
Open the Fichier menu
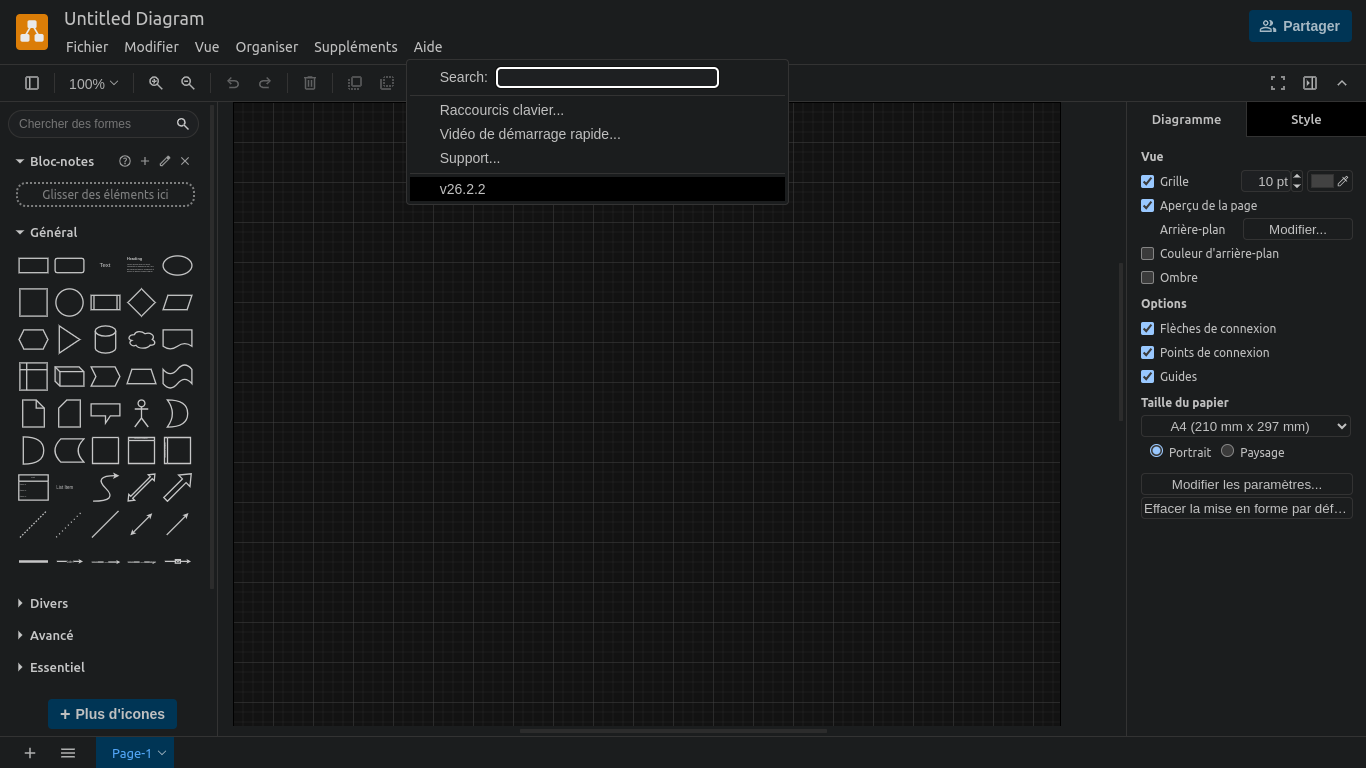click(x=87, y=47)
